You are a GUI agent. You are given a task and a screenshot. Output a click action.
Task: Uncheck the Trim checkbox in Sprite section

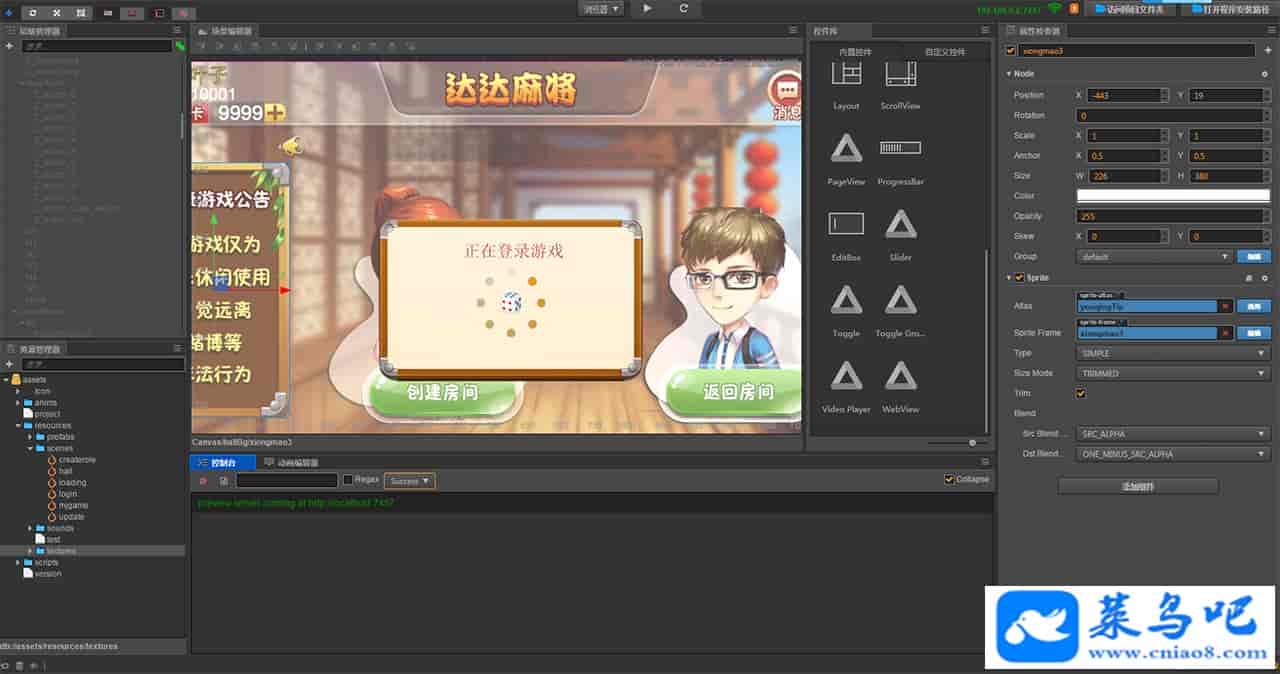[1080, 394]
